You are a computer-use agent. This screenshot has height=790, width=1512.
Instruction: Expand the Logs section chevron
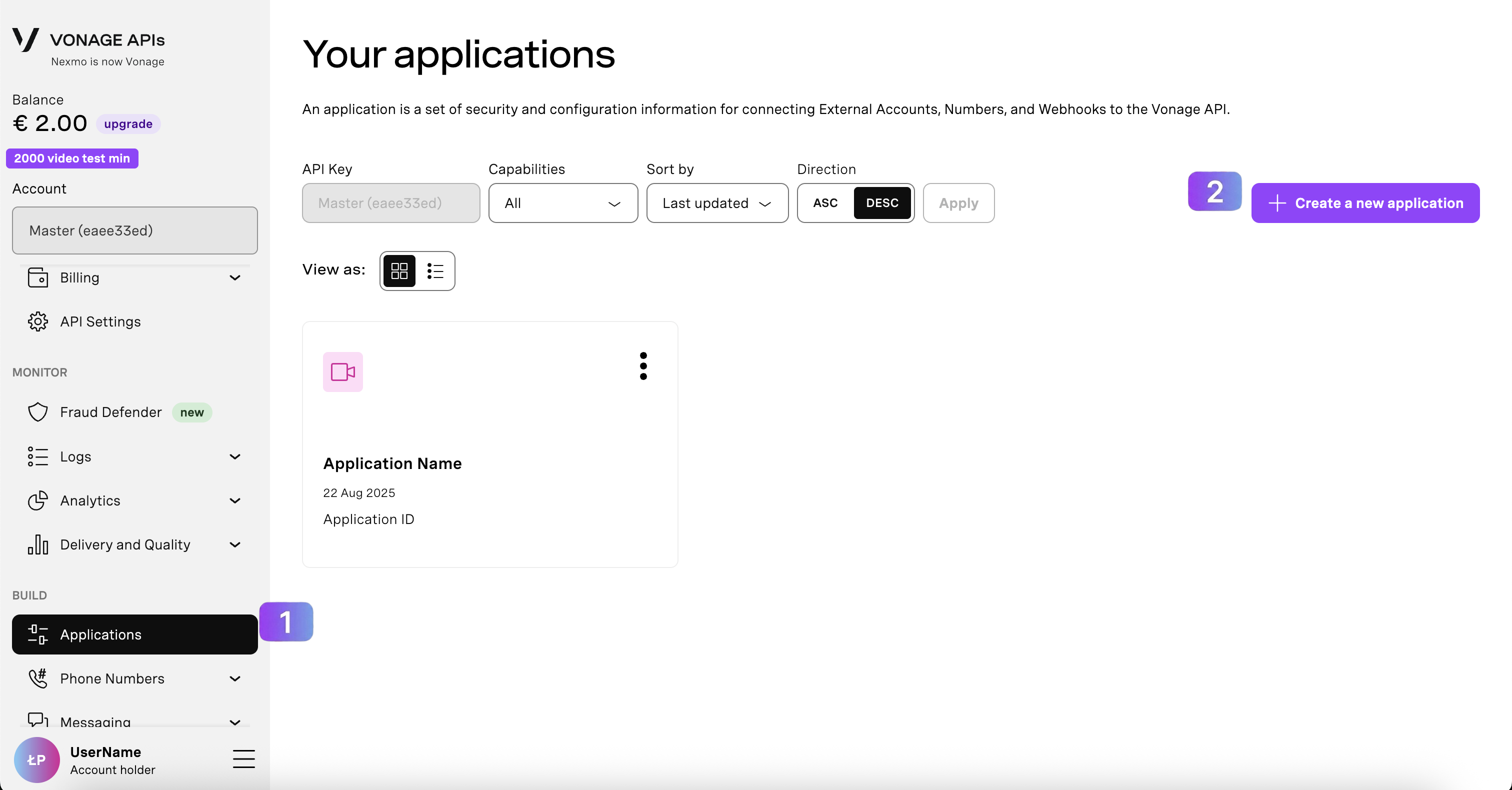tap(235, 456)
